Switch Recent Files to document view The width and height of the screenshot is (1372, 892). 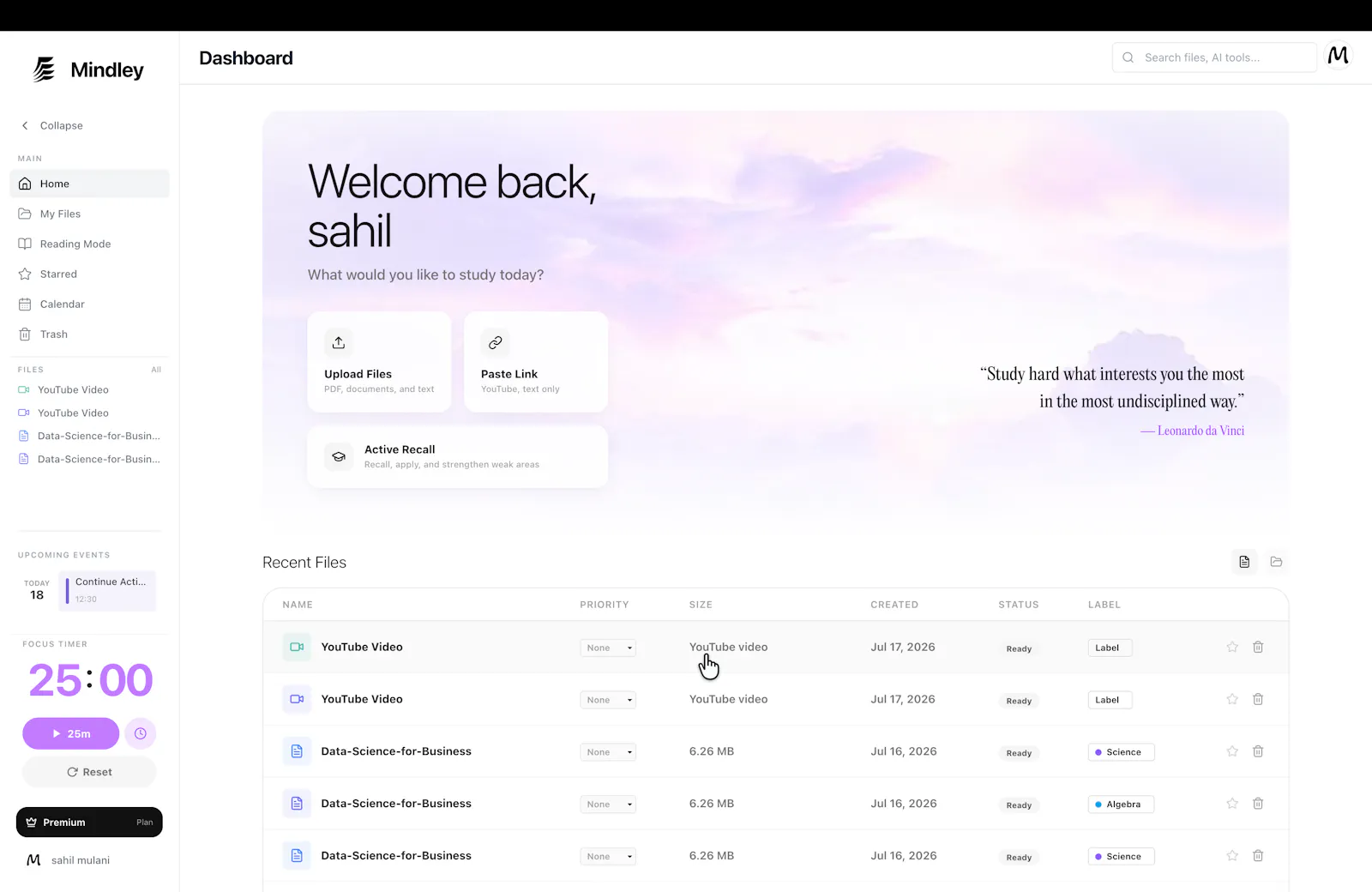[x=1244, y=562]
